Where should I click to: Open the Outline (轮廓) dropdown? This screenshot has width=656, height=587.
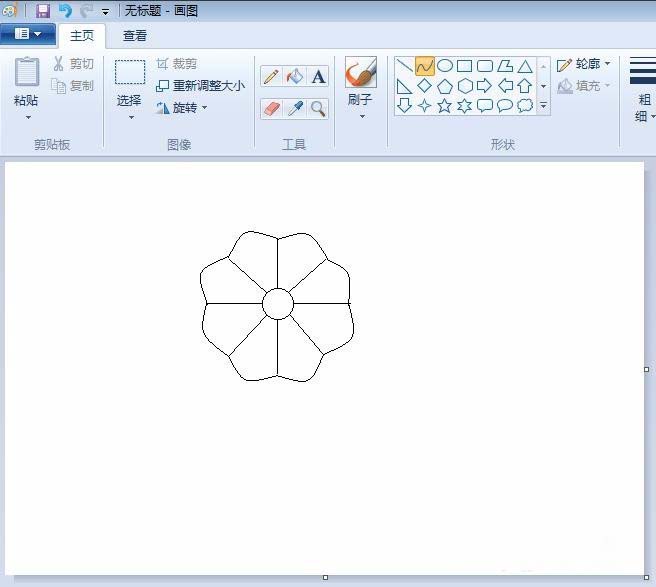(x=584, y=64)
